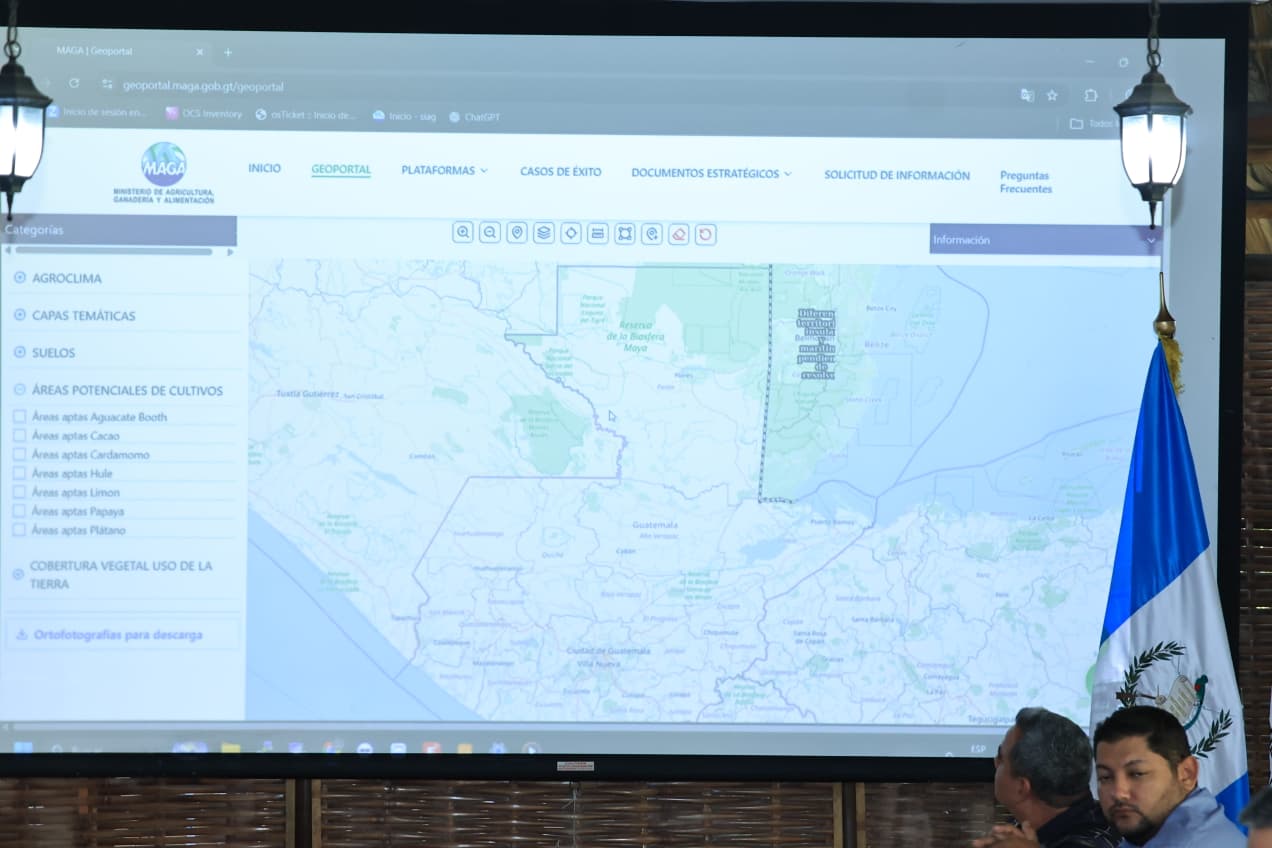Open the layers stack tool
The image size is (1272, 848).
(544, 233)
